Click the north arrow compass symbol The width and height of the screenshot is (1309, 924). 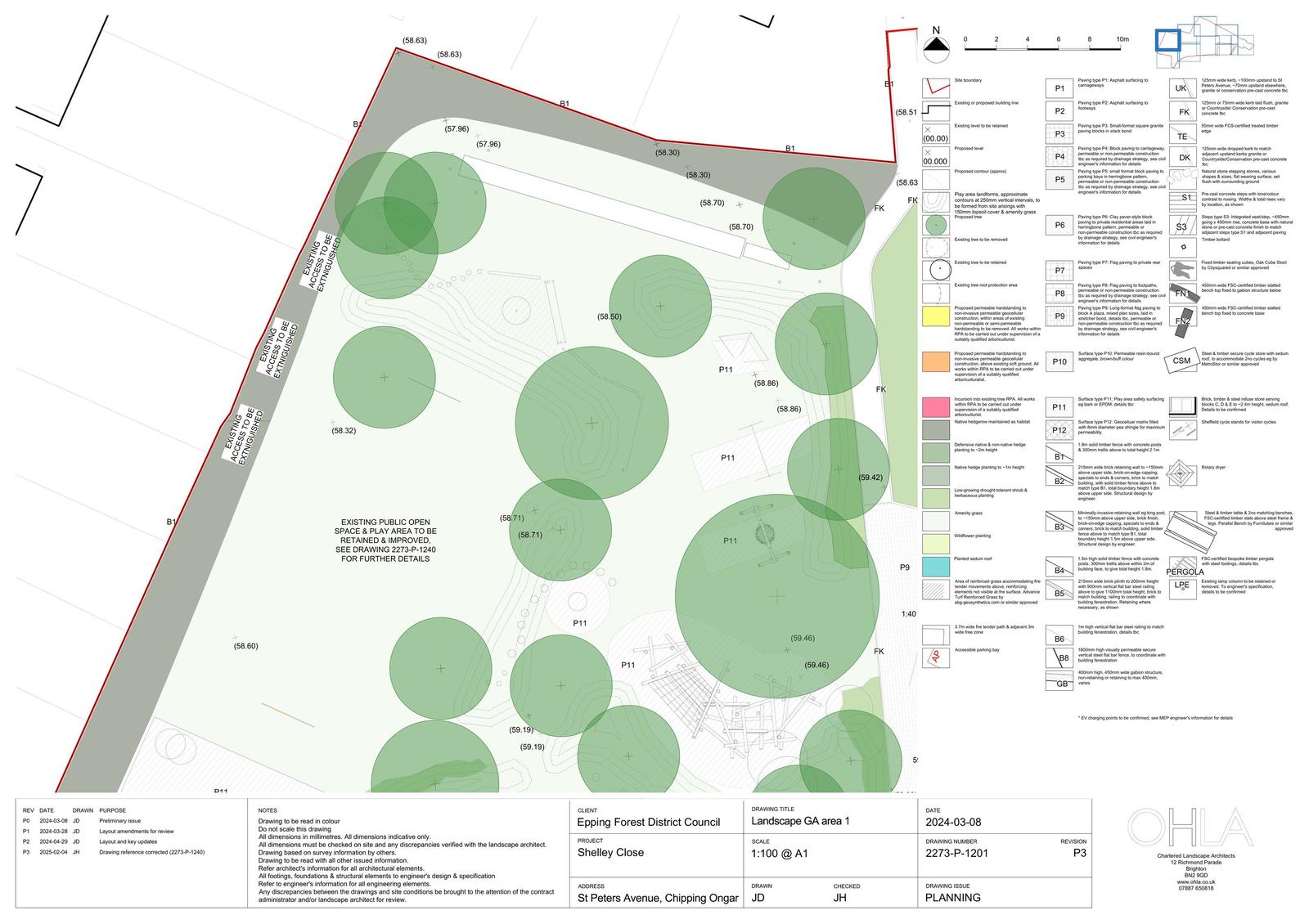(936, 47)
